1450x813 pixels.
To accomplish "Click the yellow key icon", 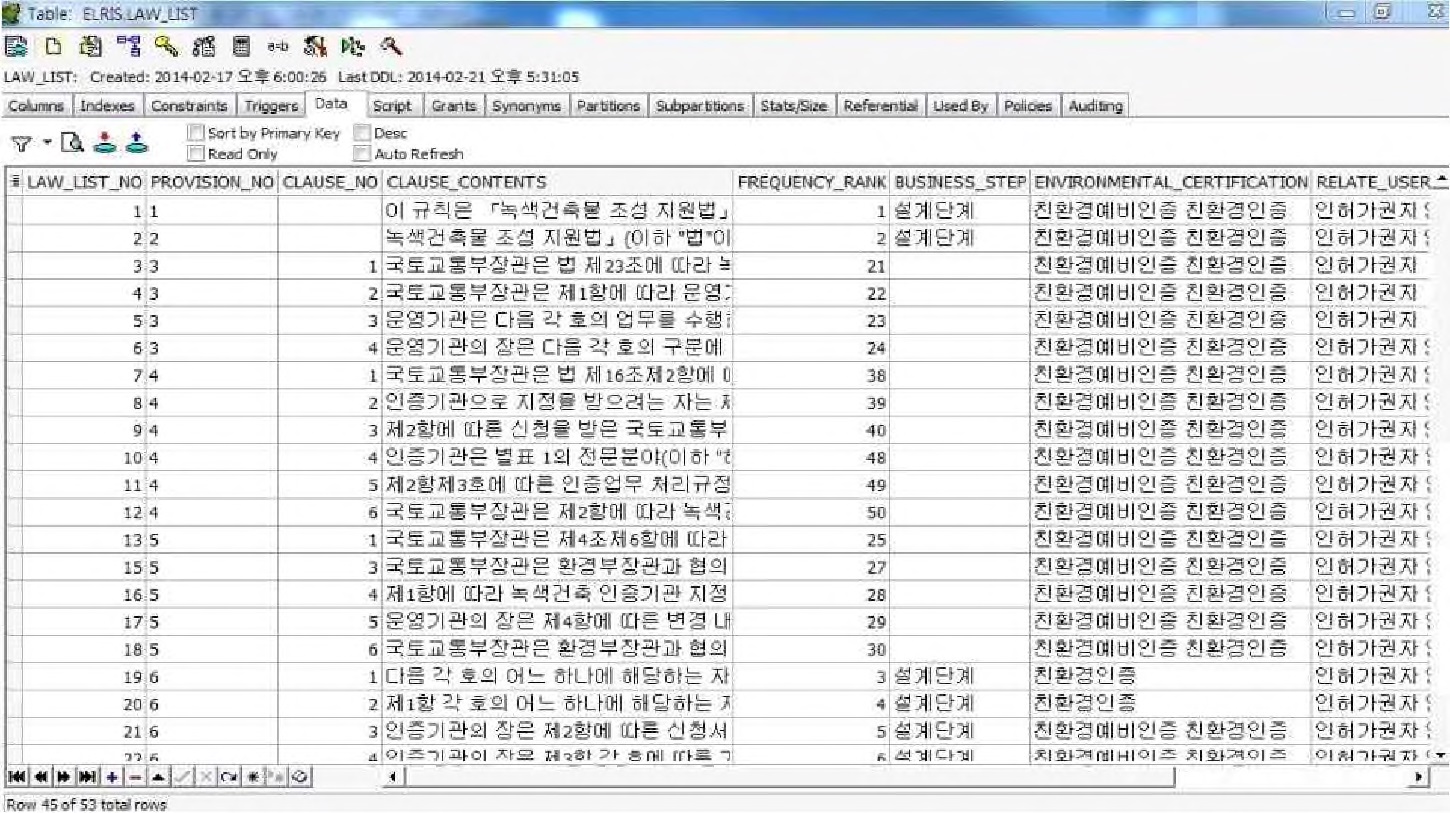I will (166, 46).
